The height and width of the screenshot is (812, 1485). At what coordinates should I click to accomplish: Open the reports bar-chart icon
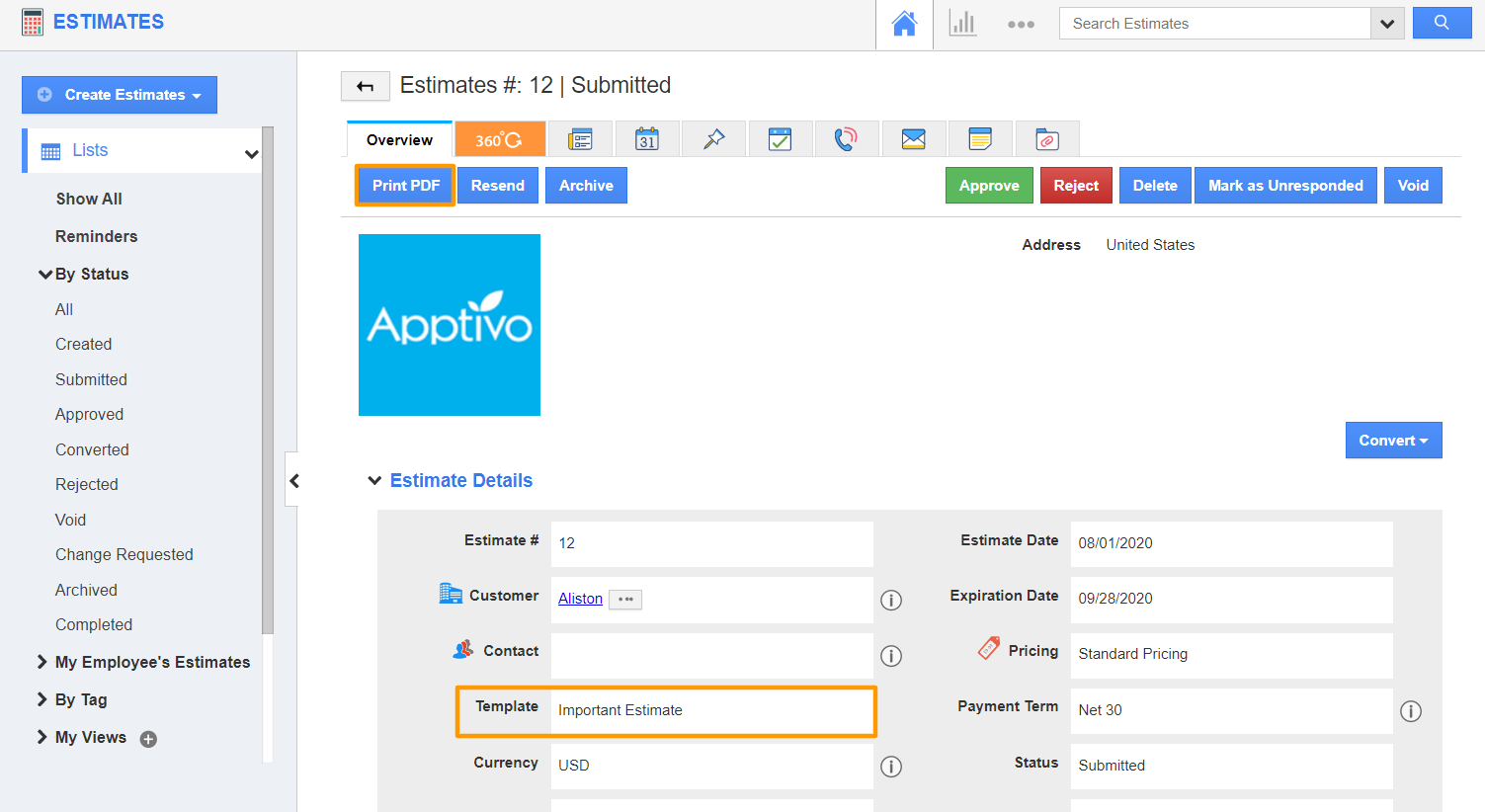tap(962, 22)
